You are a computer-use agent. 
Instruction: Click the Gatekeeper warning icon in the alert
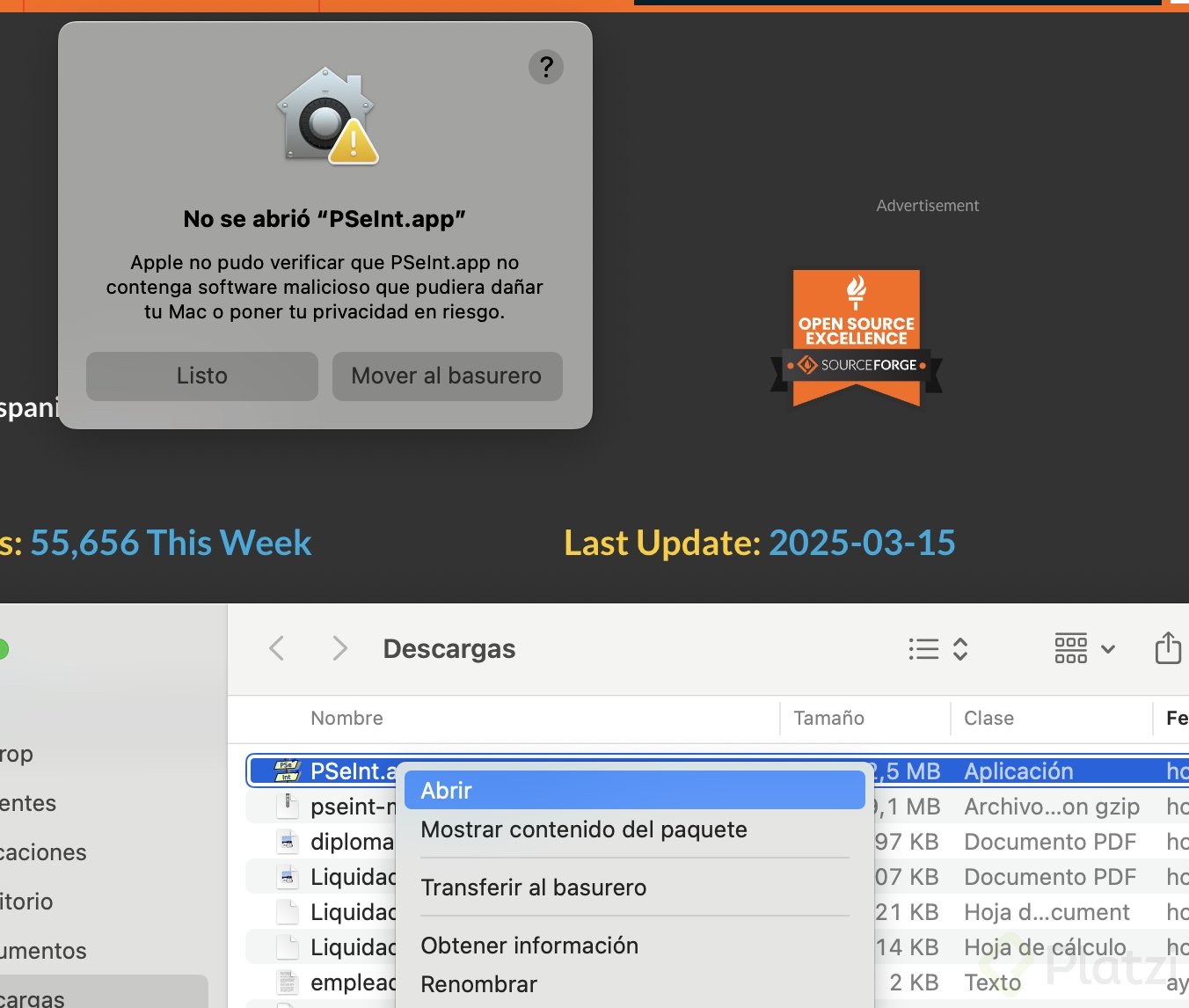click(x=327, y=116)
